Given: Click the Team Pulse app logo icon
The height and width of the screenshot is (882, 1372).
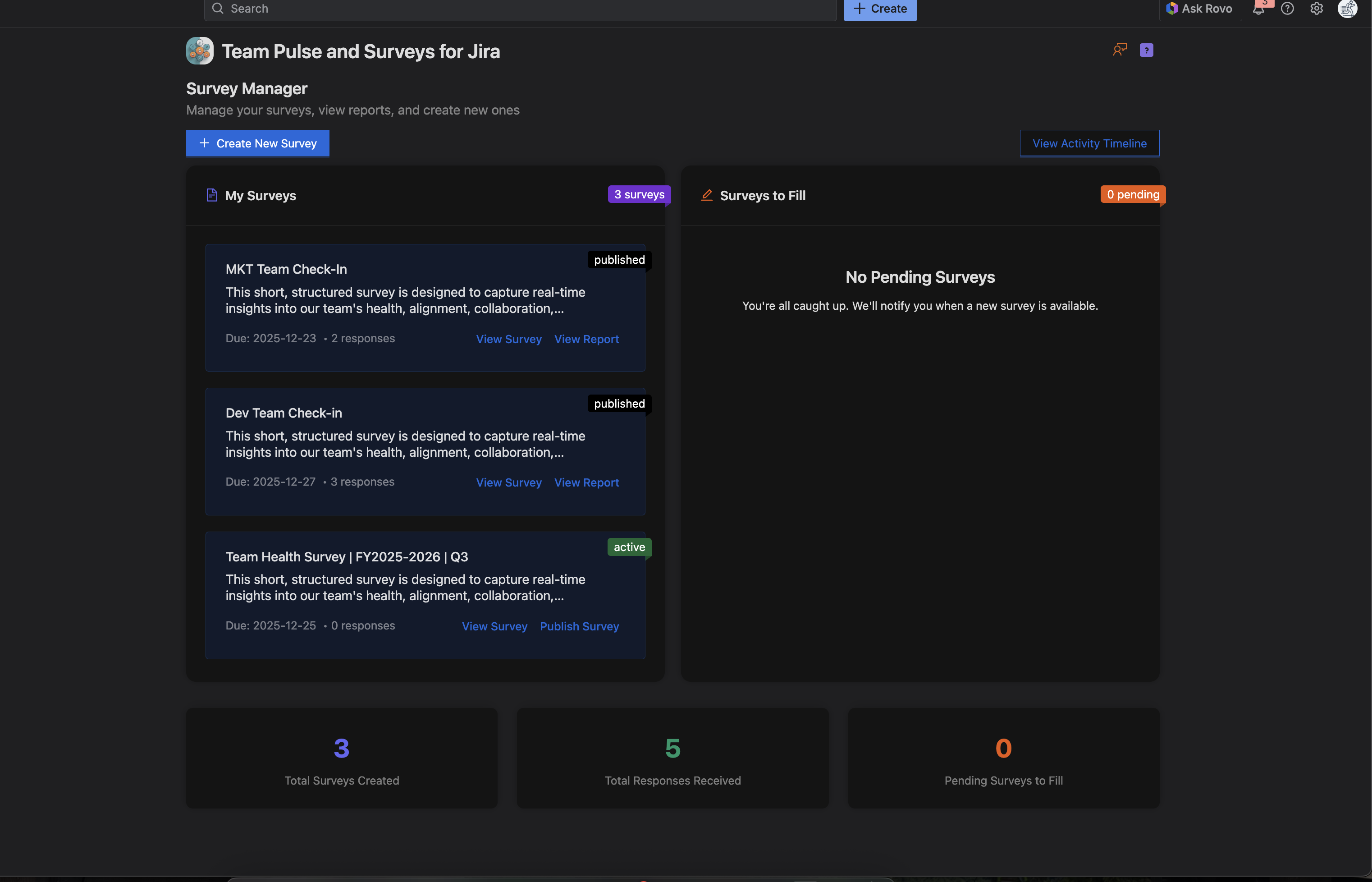Looking at the screenshot, I should [200, 51].
